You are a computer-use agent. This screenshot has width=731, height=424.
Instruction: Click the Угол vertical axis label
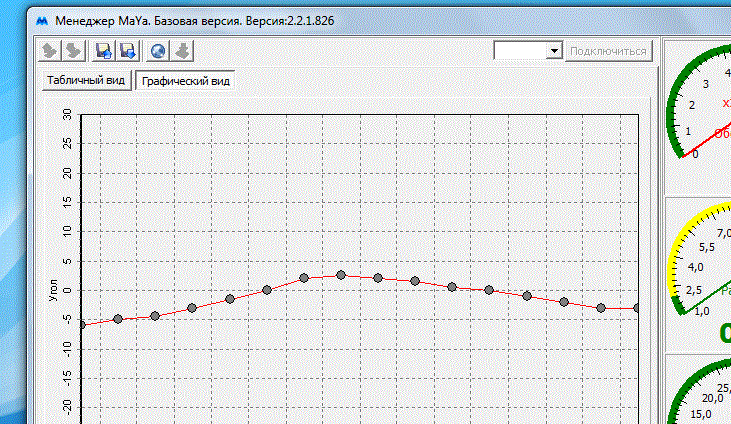point(53,290)
